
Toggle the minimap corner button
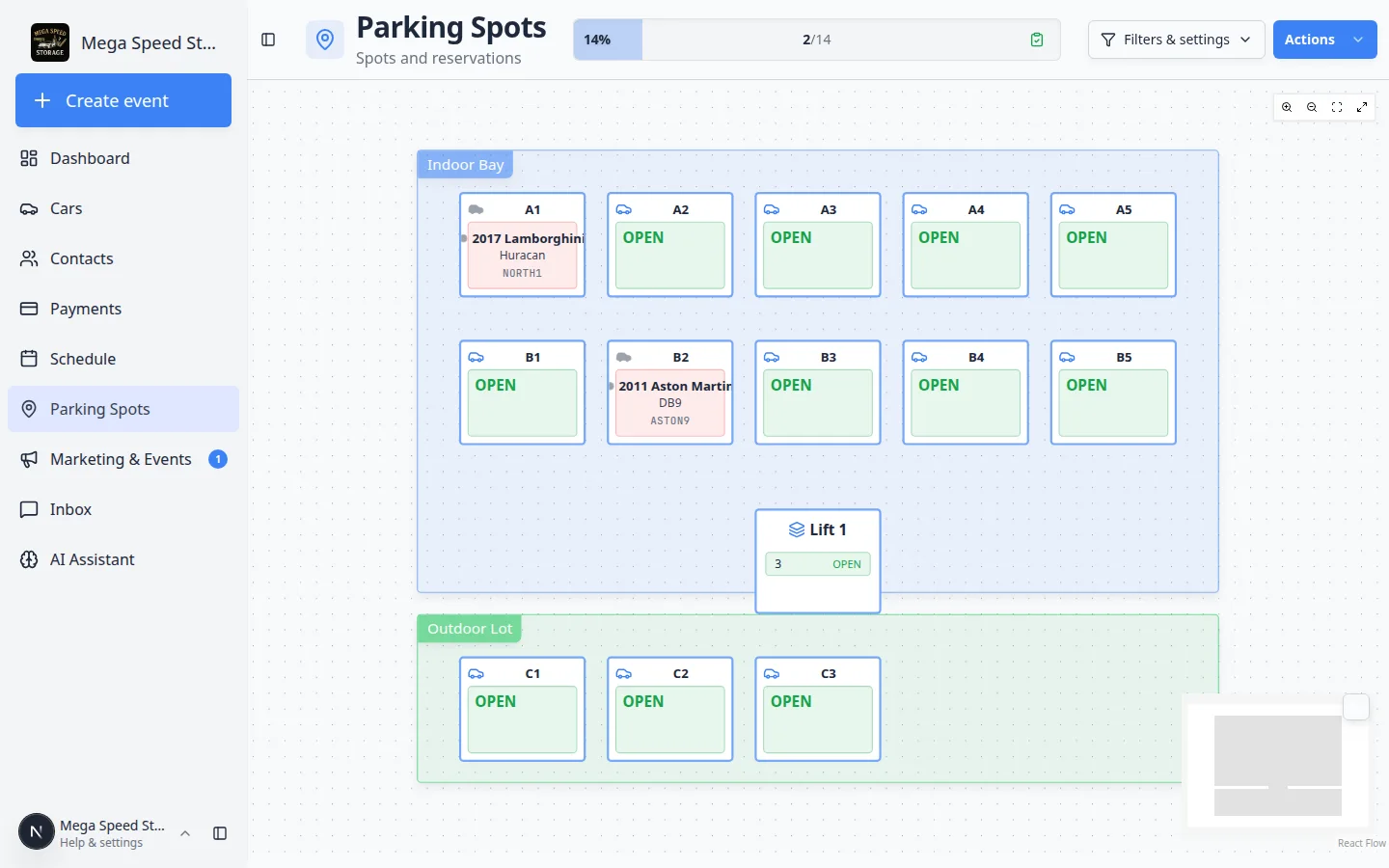click(x=1356, y=707)
